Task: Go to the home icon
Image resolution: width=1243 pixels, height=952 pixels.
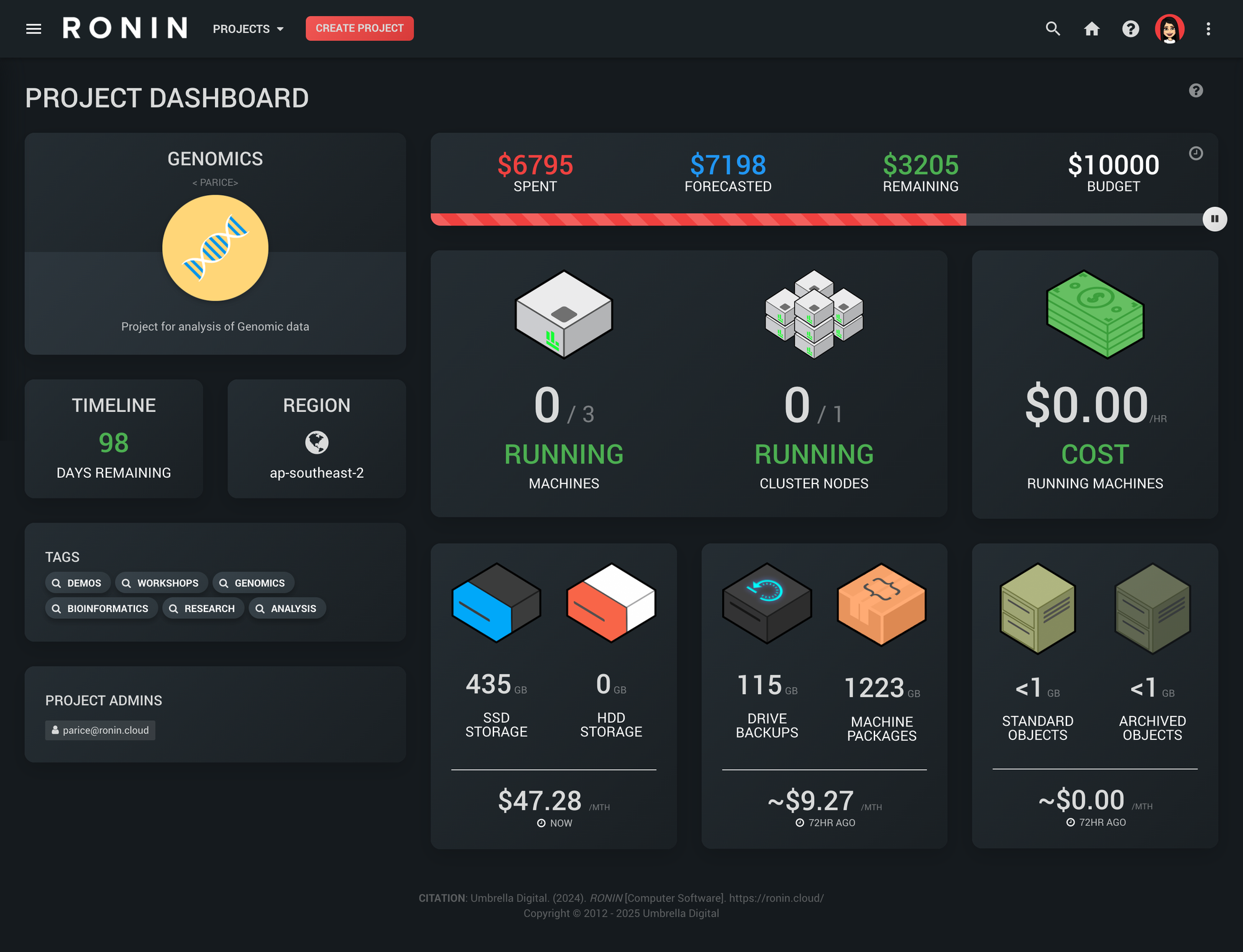Action: [x=1091, y=29]
